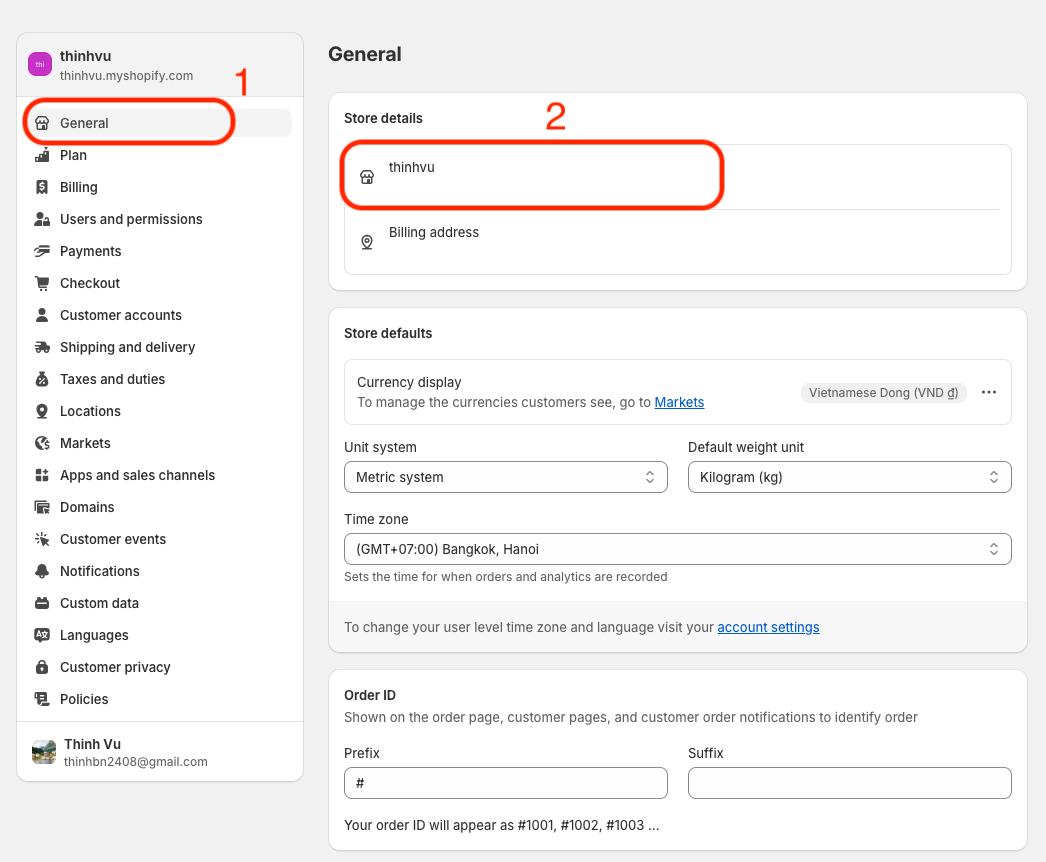Click the Order ID Suffix input field
The width and height of the screenshot is (1046, 862).
pos(849,783)
